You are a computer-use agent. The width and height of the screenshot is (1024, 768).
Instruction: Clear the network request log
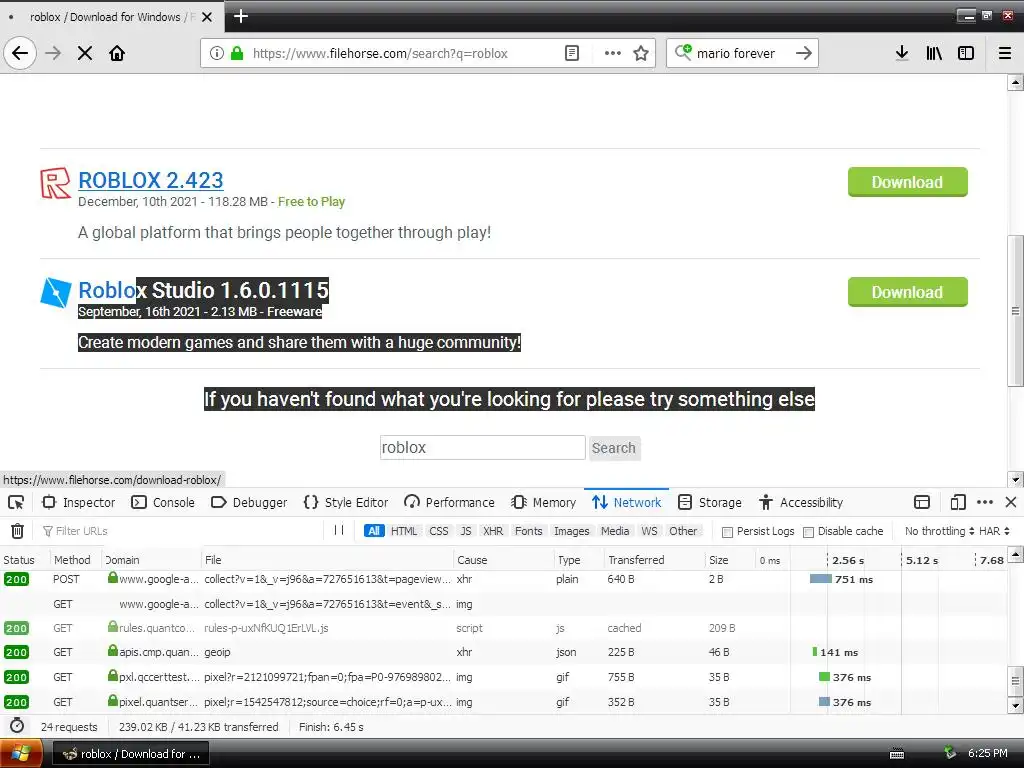click(x=18, y=531)
